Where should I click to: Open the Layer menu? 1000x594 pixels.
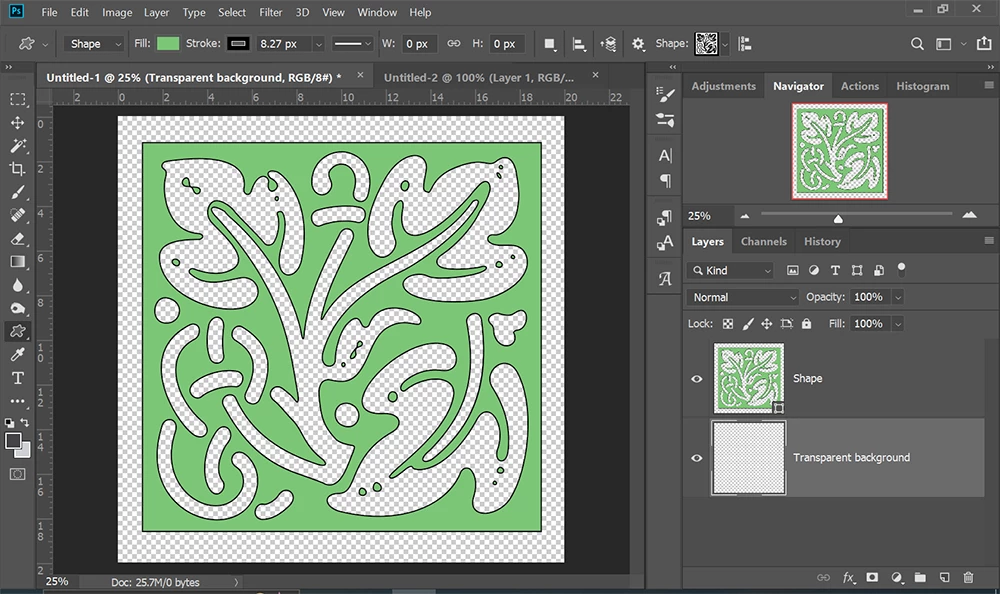coord(156,12)
